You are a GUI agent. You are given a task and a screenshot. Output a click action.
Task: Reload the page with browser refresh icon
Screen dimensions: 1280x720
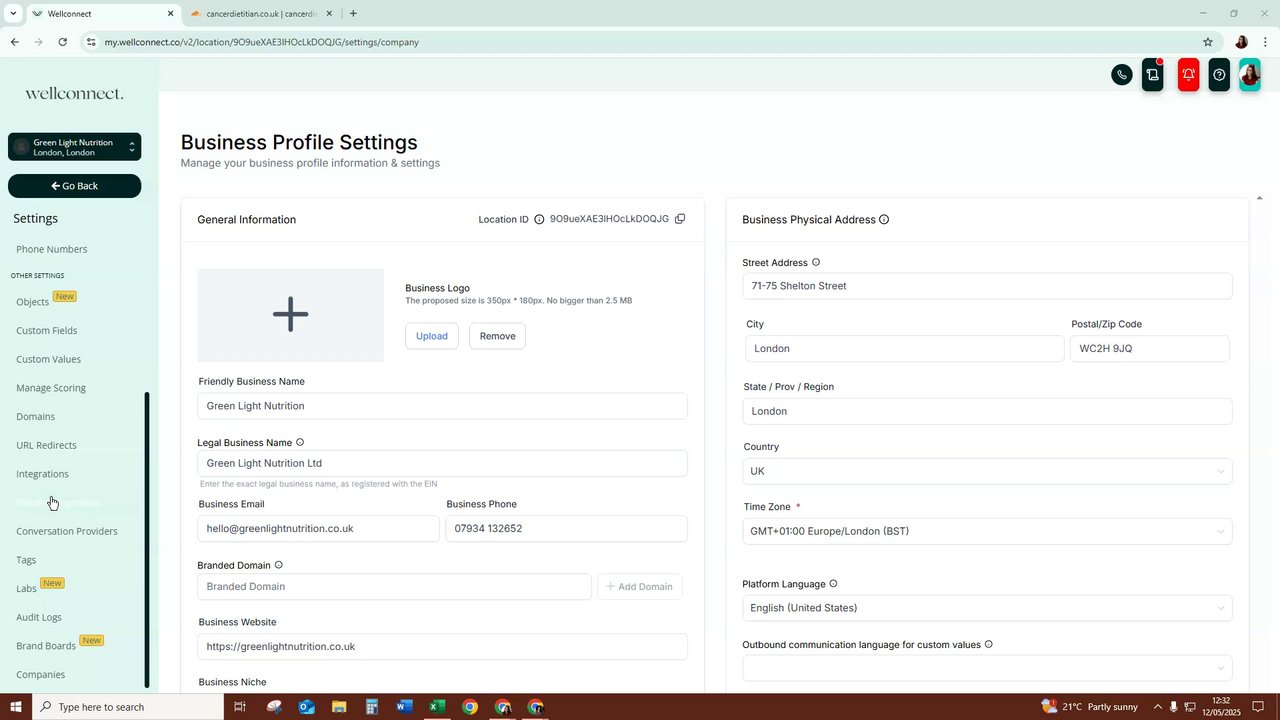tap(62, 42)
